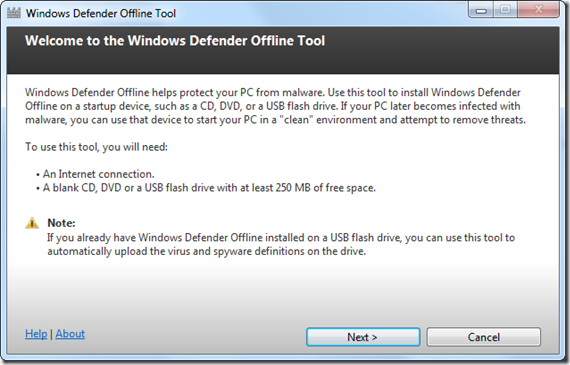
Task: Maximize the Windows Defender Offline Tool window
Action: point(505,10)
